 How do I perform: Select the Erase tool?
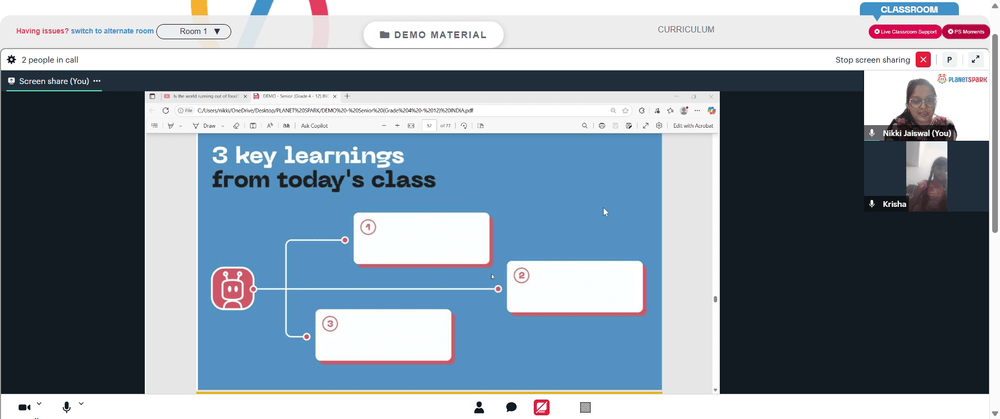[x=236, y=126]
